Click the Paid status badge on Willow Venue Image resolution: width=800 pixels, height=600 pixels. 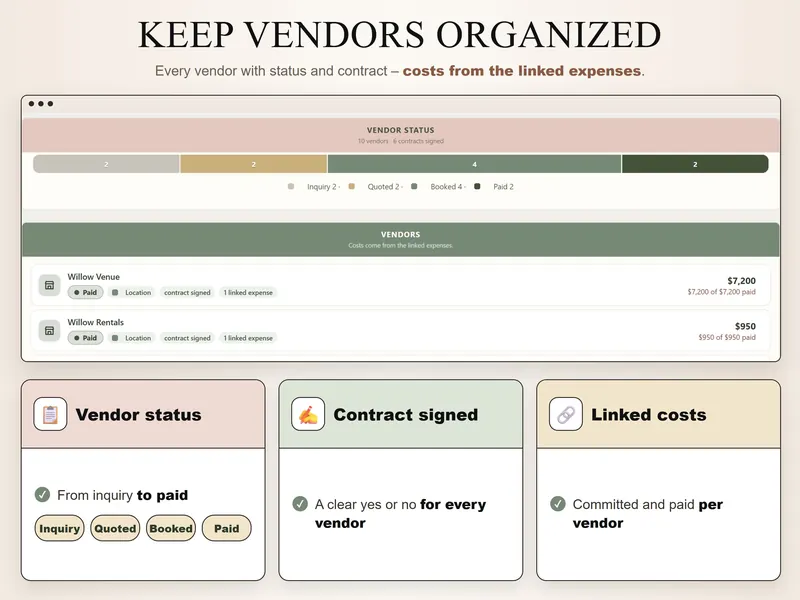[x=85, y=292]
